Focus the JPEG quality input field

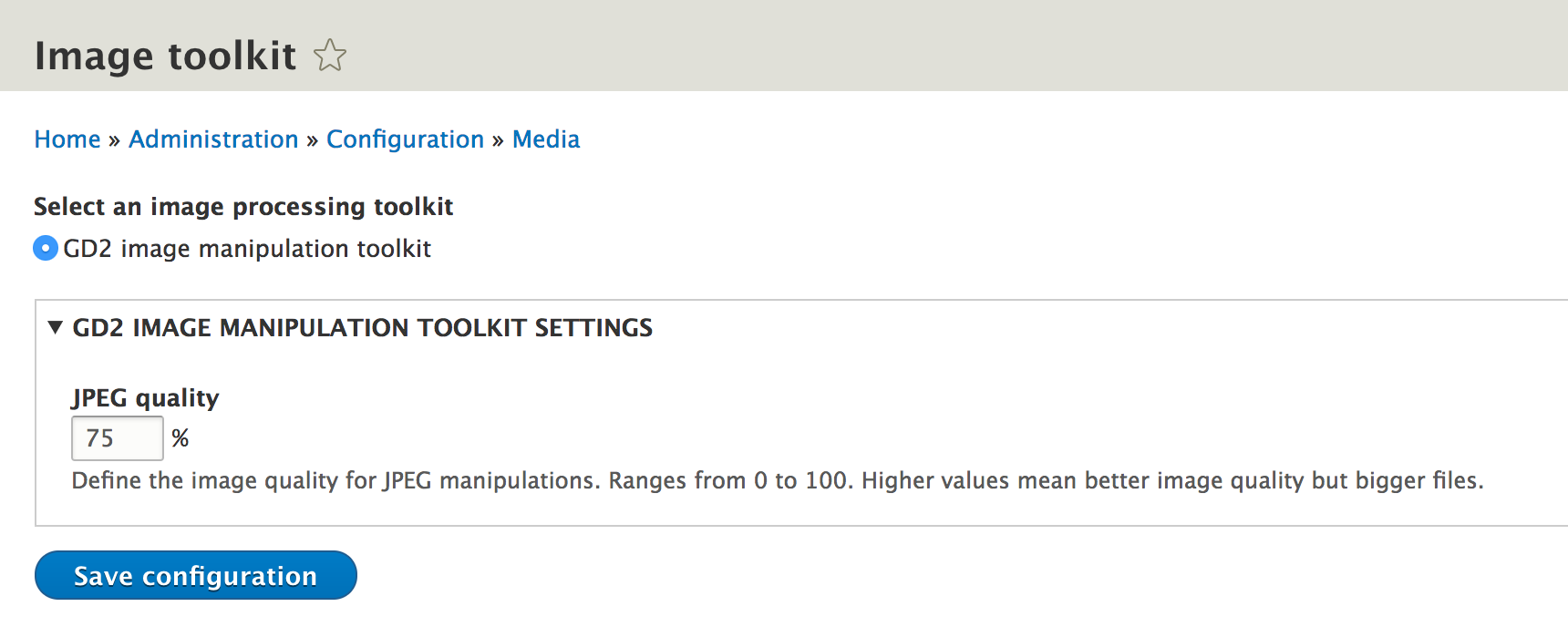(117, 438)
